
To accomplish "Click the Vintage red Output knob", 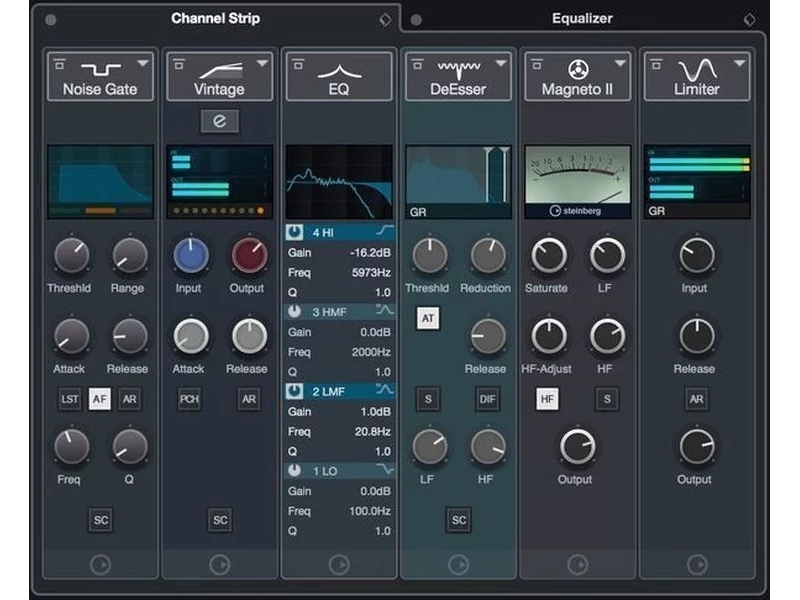I will (249, 255).
